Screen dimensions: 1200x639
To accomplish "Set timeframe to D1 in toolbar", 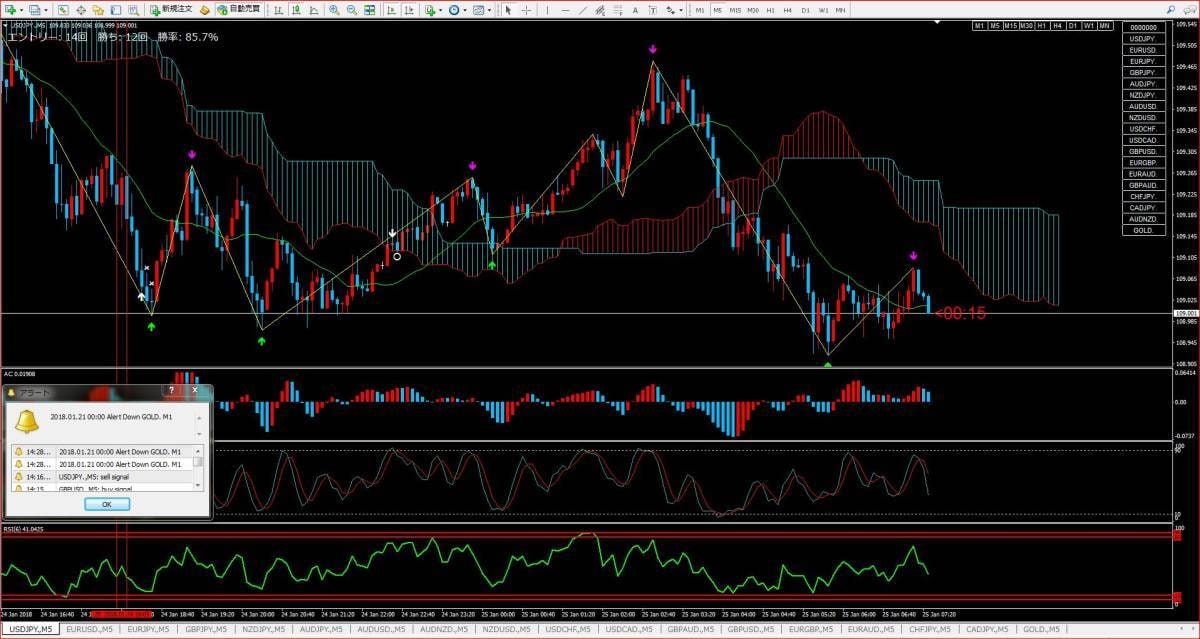I will pos(805,9).
